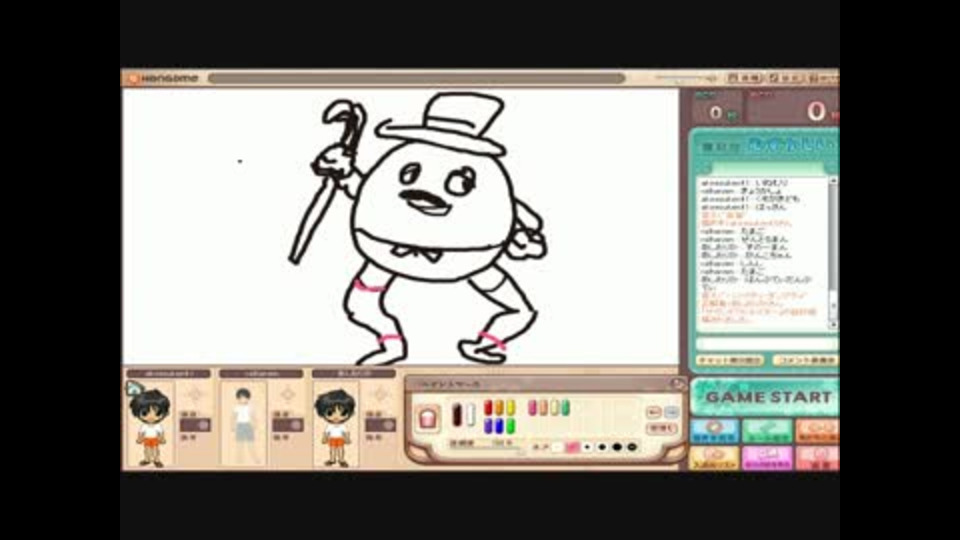The image size is (960, 540).
Task: Click the redo arrow button in palette
Action: coord(671,412)
